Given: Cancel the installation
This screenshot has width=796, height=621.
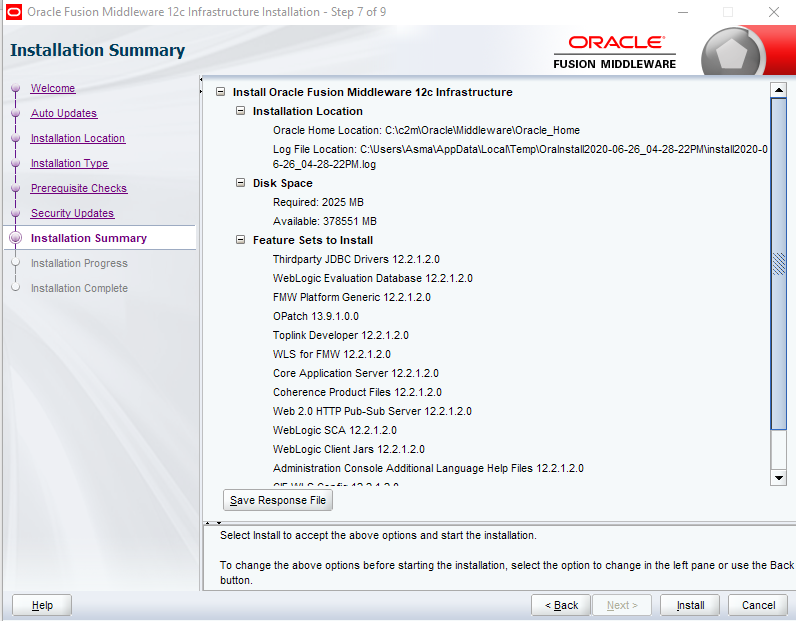Looking at the screenshot, I should pyautogui.click(x=758, y=605).
